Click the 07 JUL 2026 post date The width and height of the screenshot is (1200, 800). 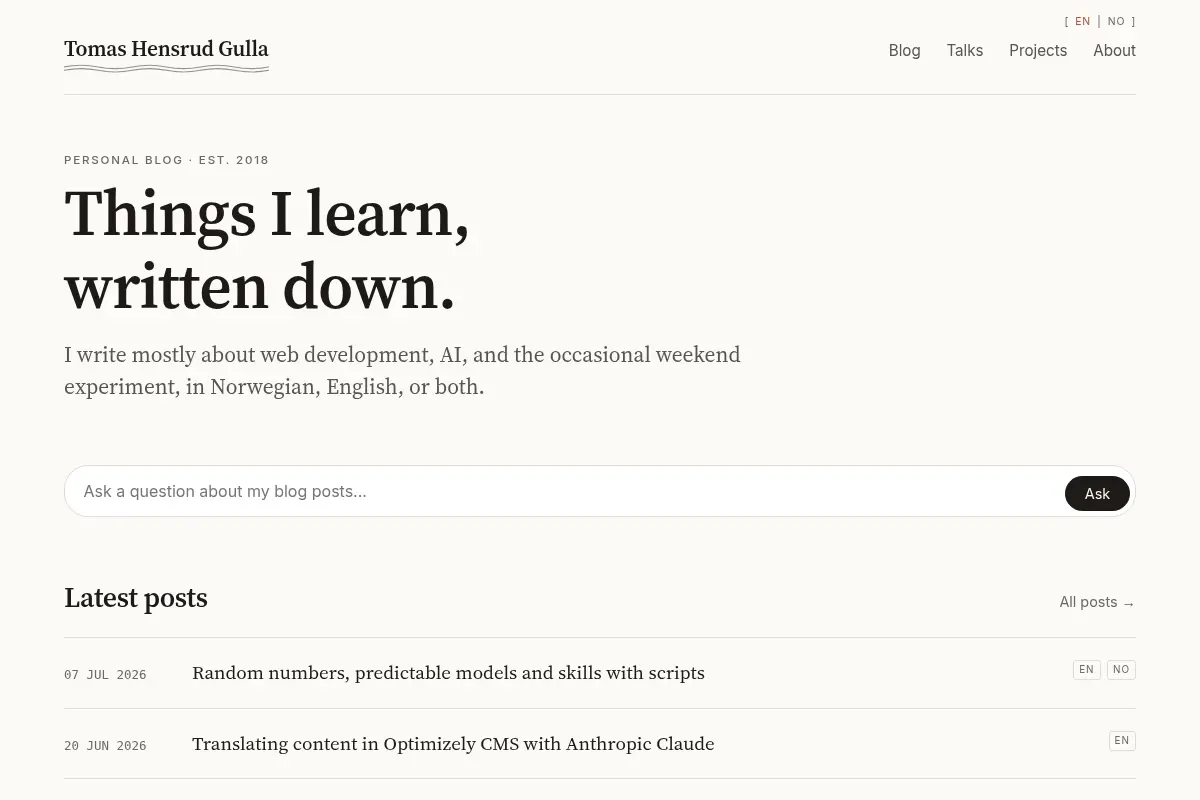click(105, 675)
